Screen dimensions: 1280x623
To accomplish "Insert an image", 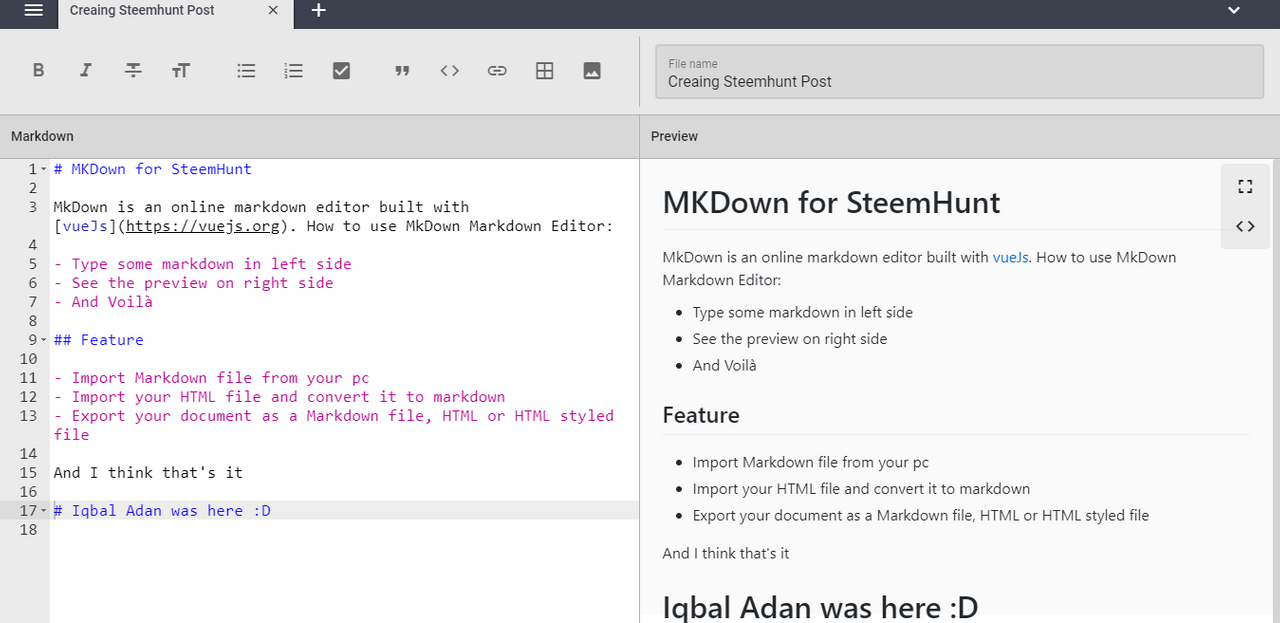I will [x=592, y=71].
